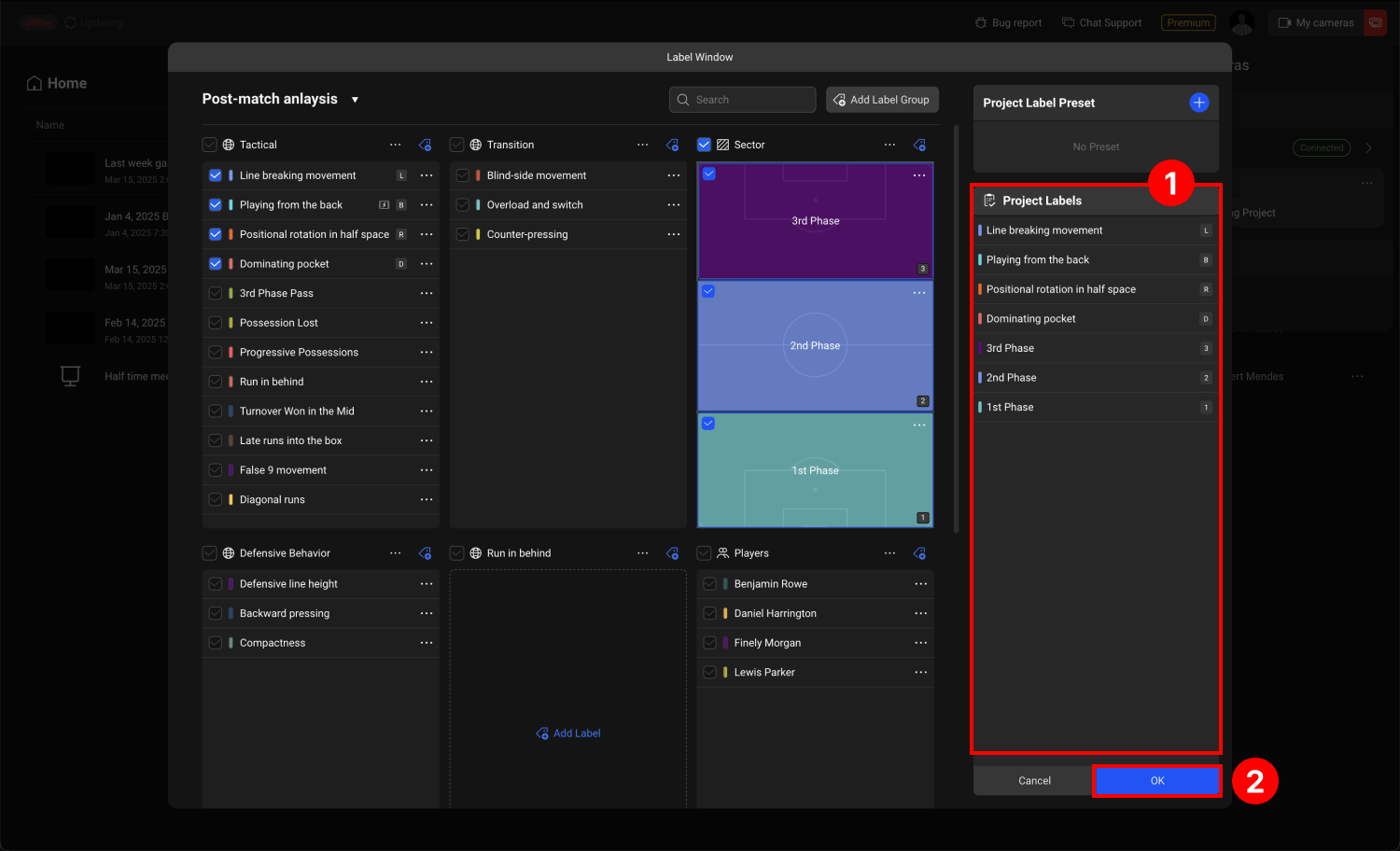
Task: Open more options for Sector group
Action: pos(890,145)
